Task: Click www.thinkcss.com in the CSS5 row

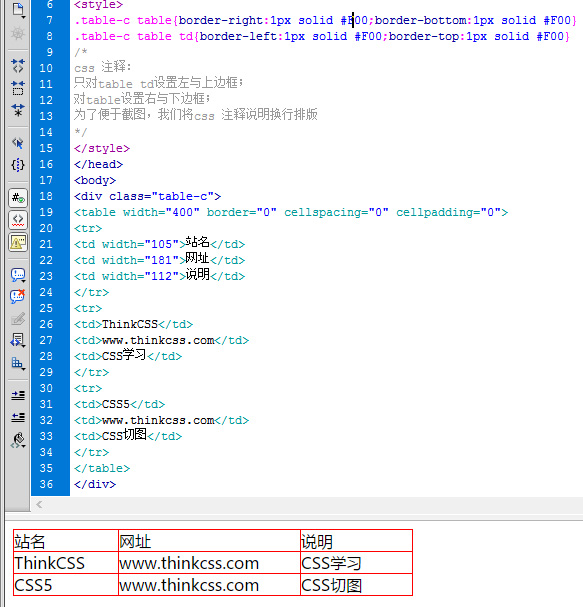Action: pos(189,585)
